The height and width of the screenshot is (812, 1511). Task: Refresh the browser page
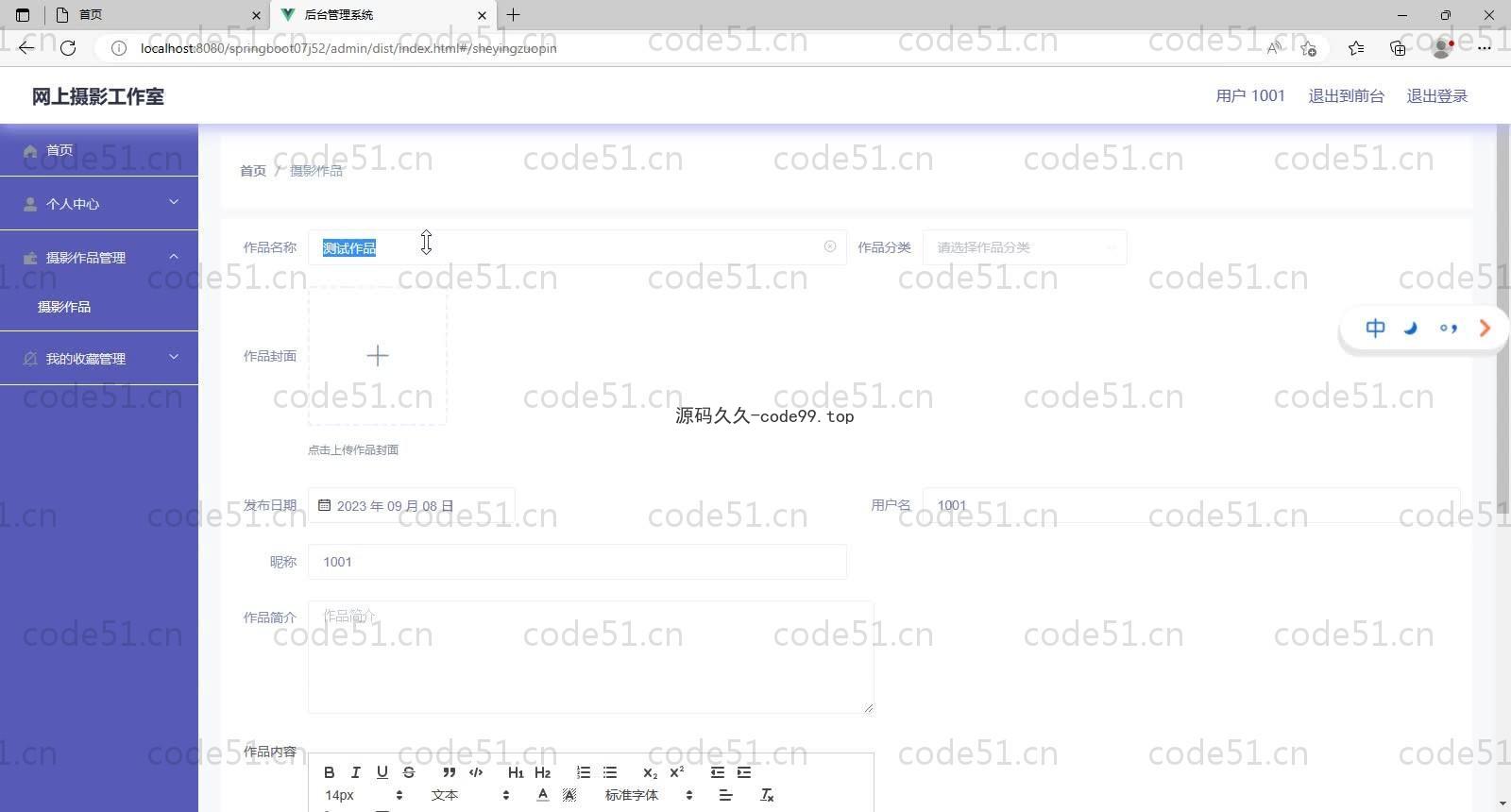[68, 47]
